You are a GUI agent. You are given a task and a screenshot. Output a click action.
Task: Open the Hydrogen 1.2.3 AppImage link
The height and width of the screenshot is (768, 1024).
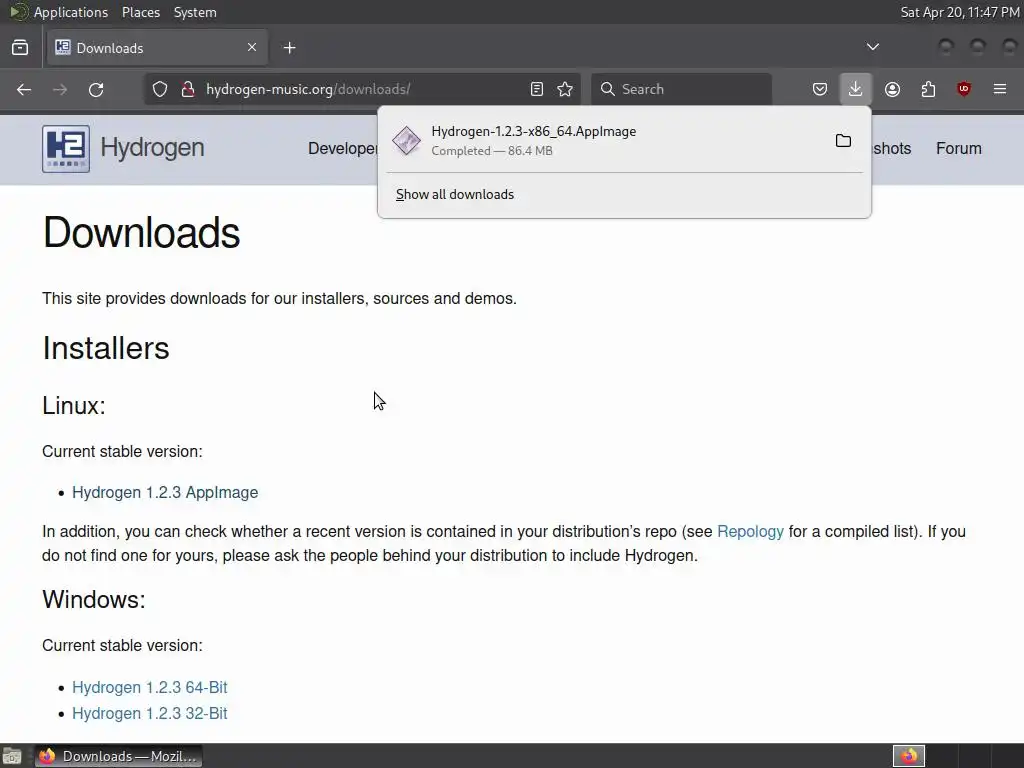tap(165, 492)
